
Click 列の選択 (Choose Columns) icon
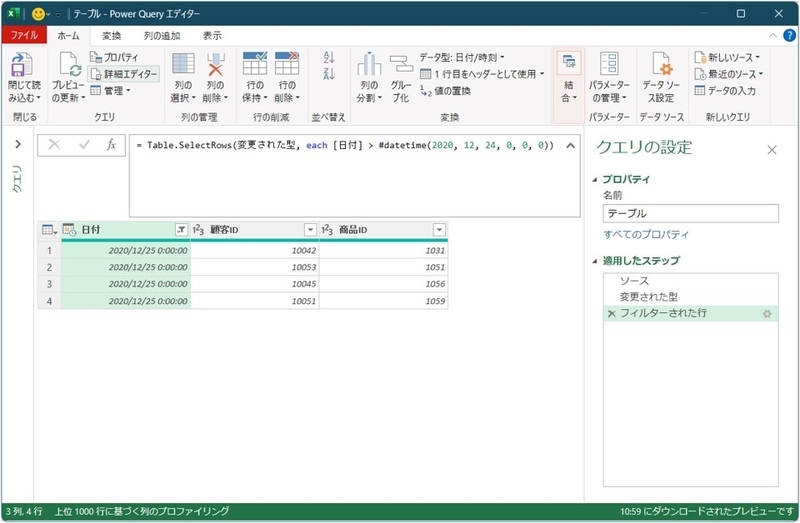click(183, 64)
